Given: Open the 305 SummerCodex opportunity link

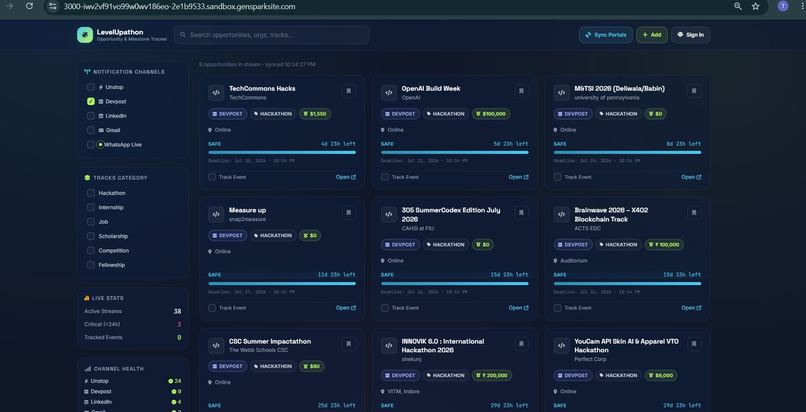Looking at the screenshot, I should point(518,308).
